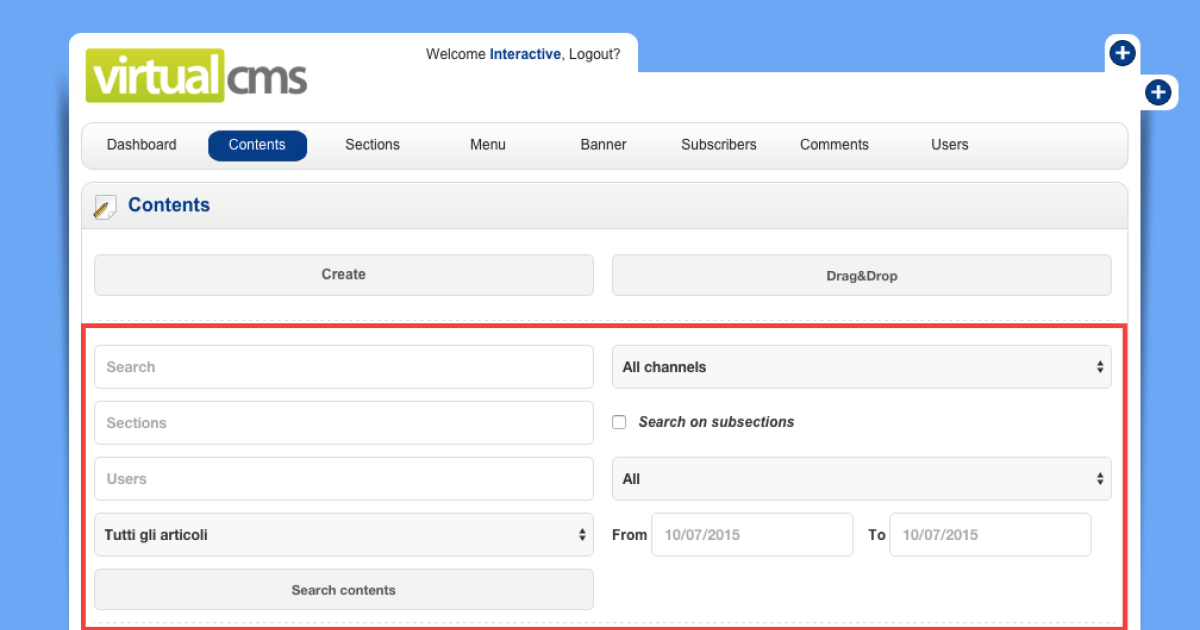
Task: Toggle the Search on subsections checkbox
Action: 619,422
